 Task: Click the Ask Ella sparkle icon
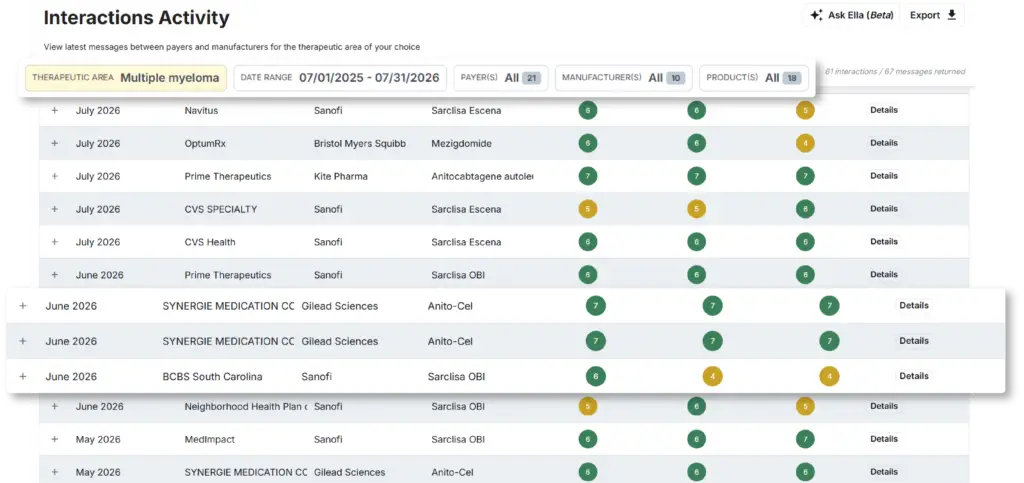[816, 16]
